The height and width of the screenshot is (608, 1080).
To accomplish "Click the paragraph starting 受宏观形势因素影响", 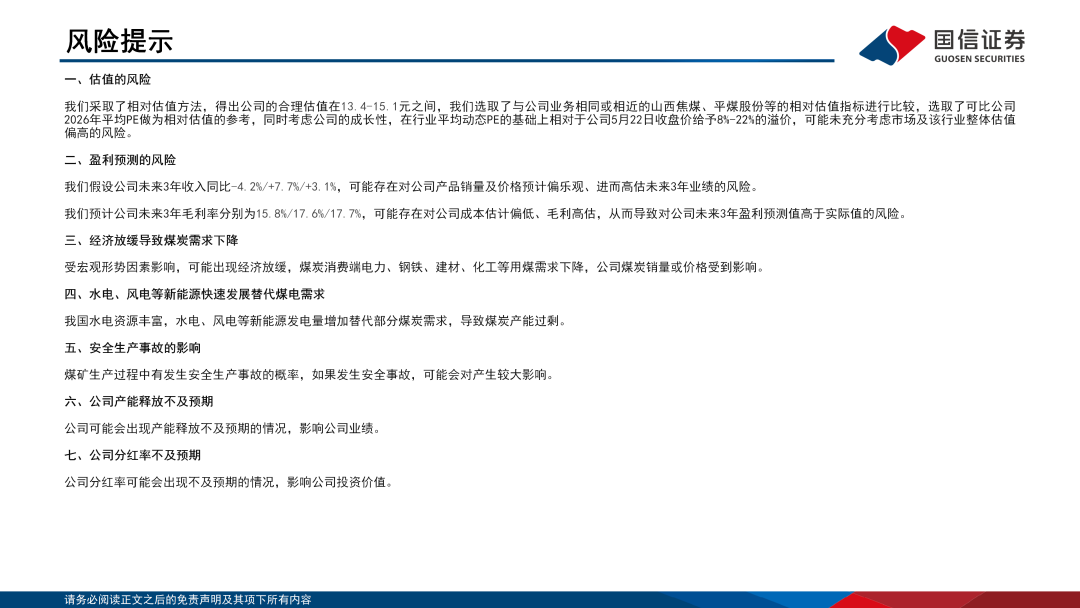I will pyautogui.click(x=416, y=268).
